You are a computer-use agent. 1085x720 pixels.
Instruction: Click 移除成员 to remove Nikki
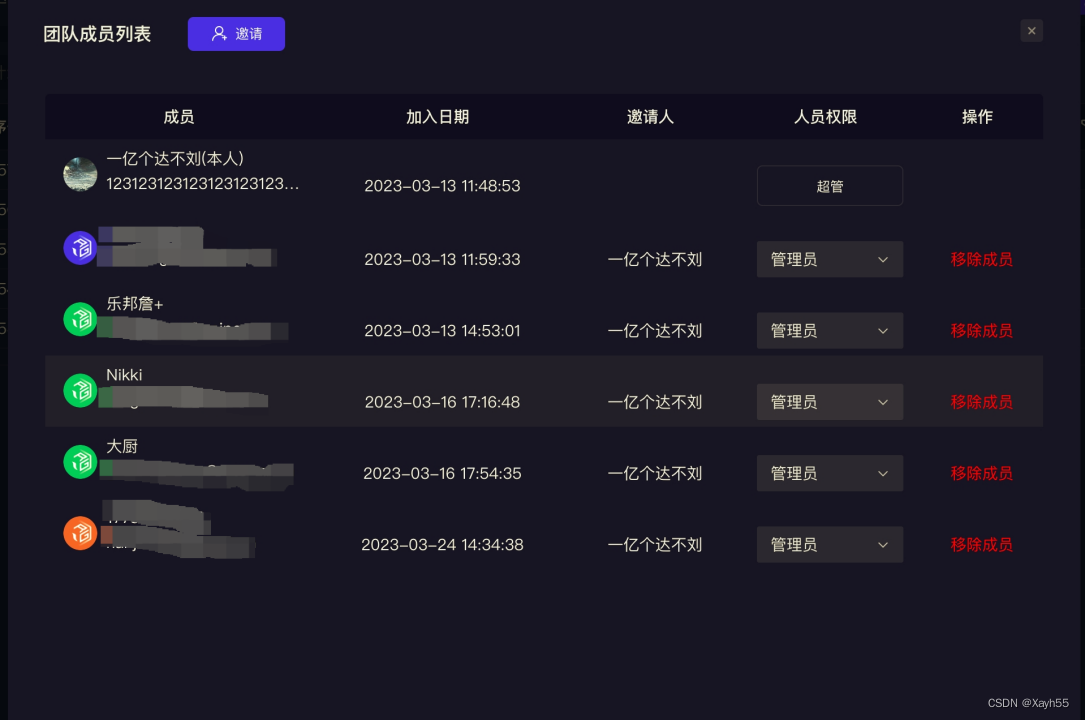981,401
